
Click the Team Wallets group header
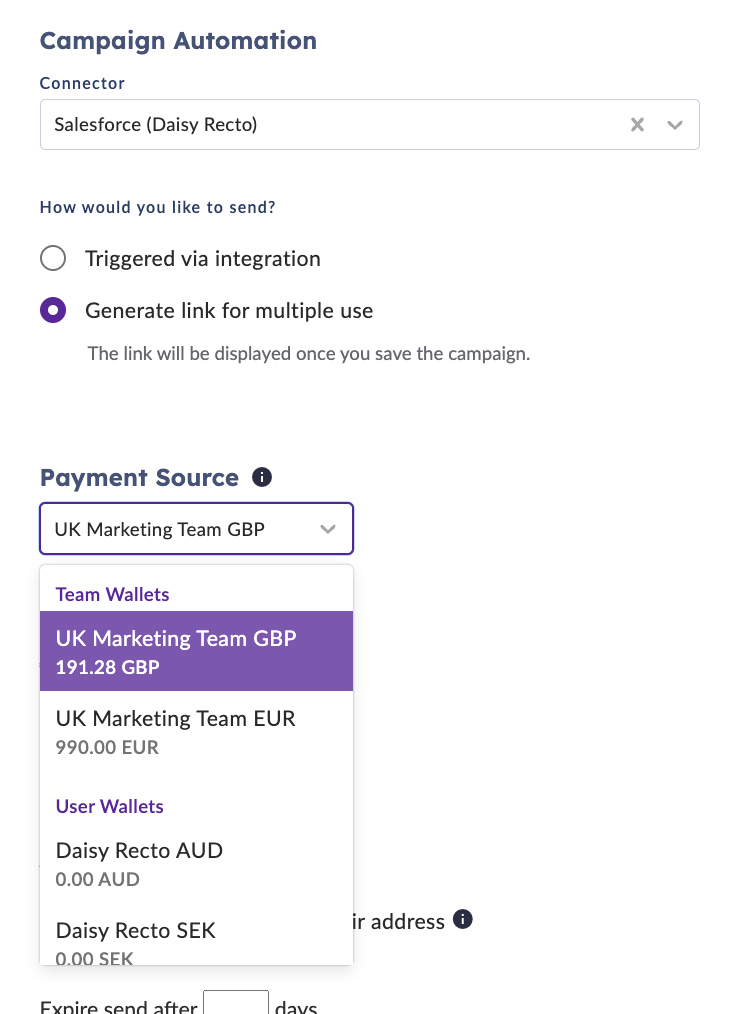113,594
